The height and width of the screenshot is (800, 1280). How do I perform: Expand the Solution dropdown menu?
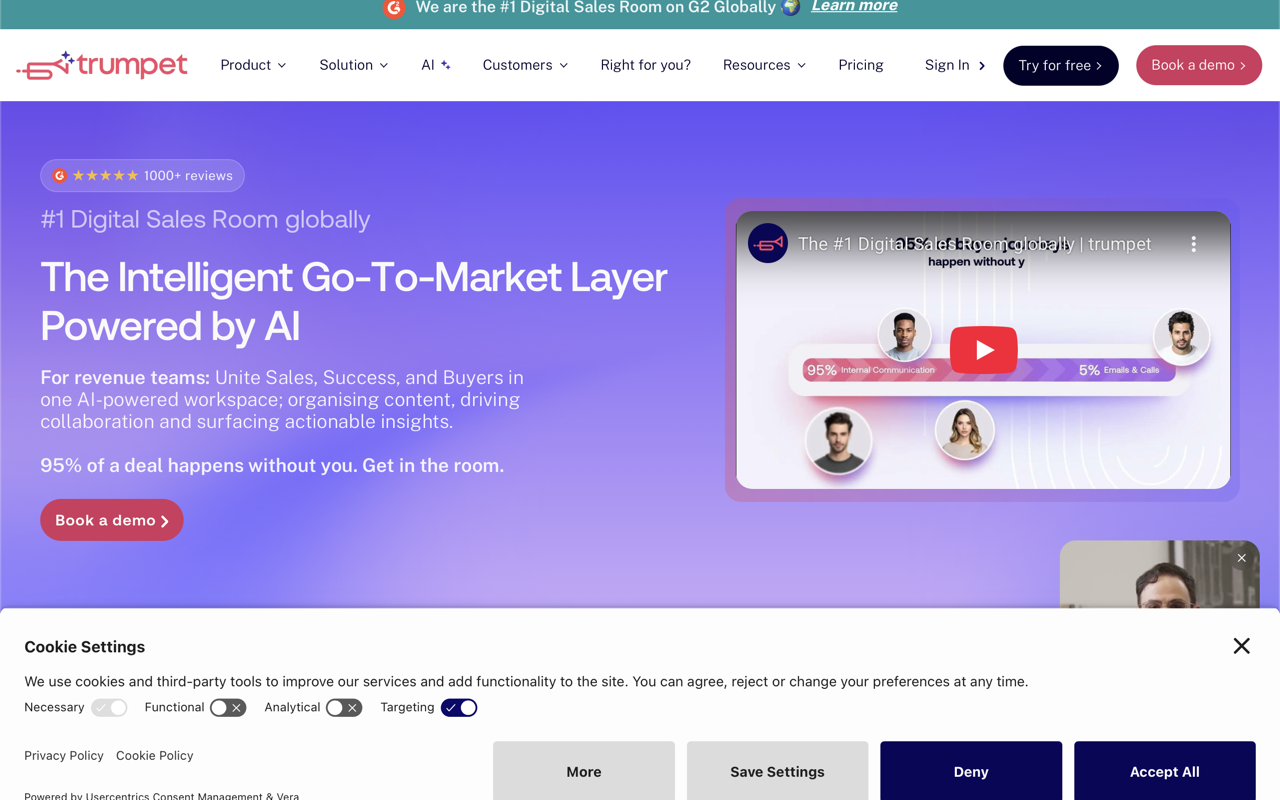pyautogui.click(x=354, y=65)
